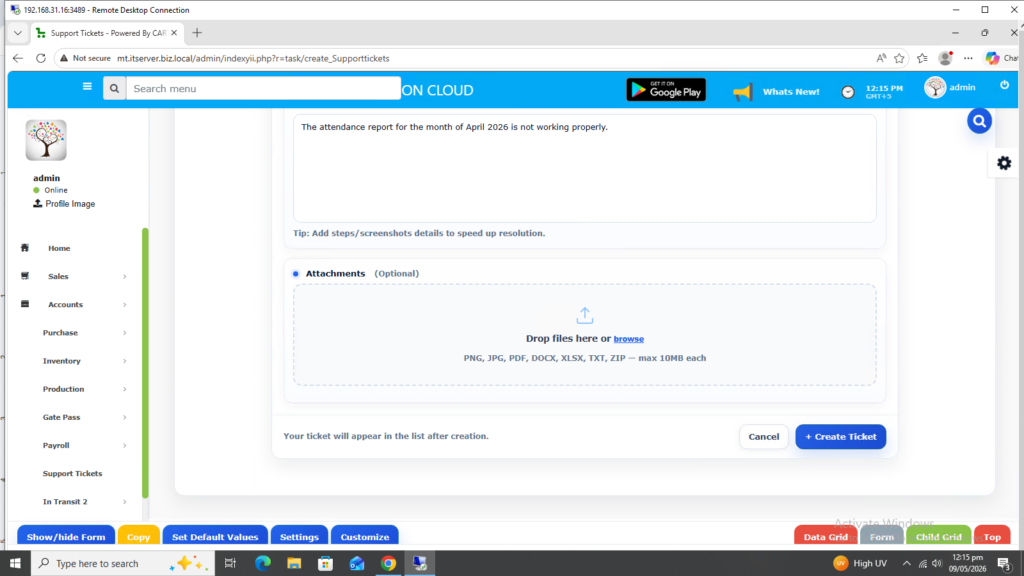Open Support Tickets in the sidebar
The height and width of the screenshot is (576, 1024).
[x=72, y=473]
